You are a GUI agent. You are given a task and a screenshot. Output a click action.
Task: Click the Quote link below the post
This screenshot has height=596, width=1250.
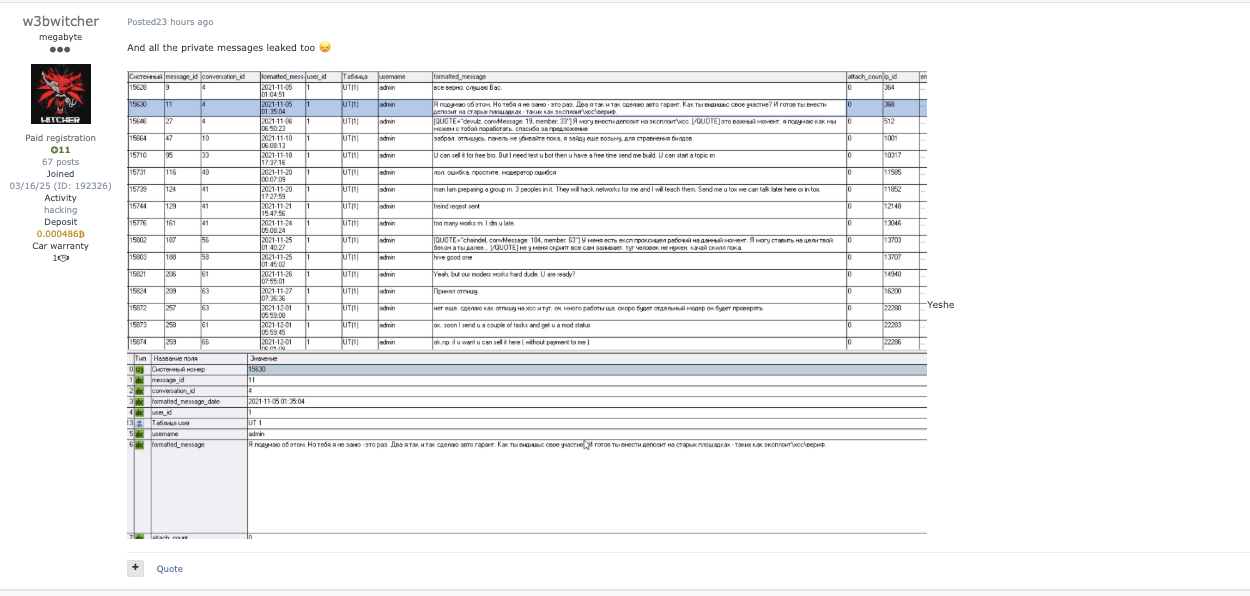pos(169,569)
